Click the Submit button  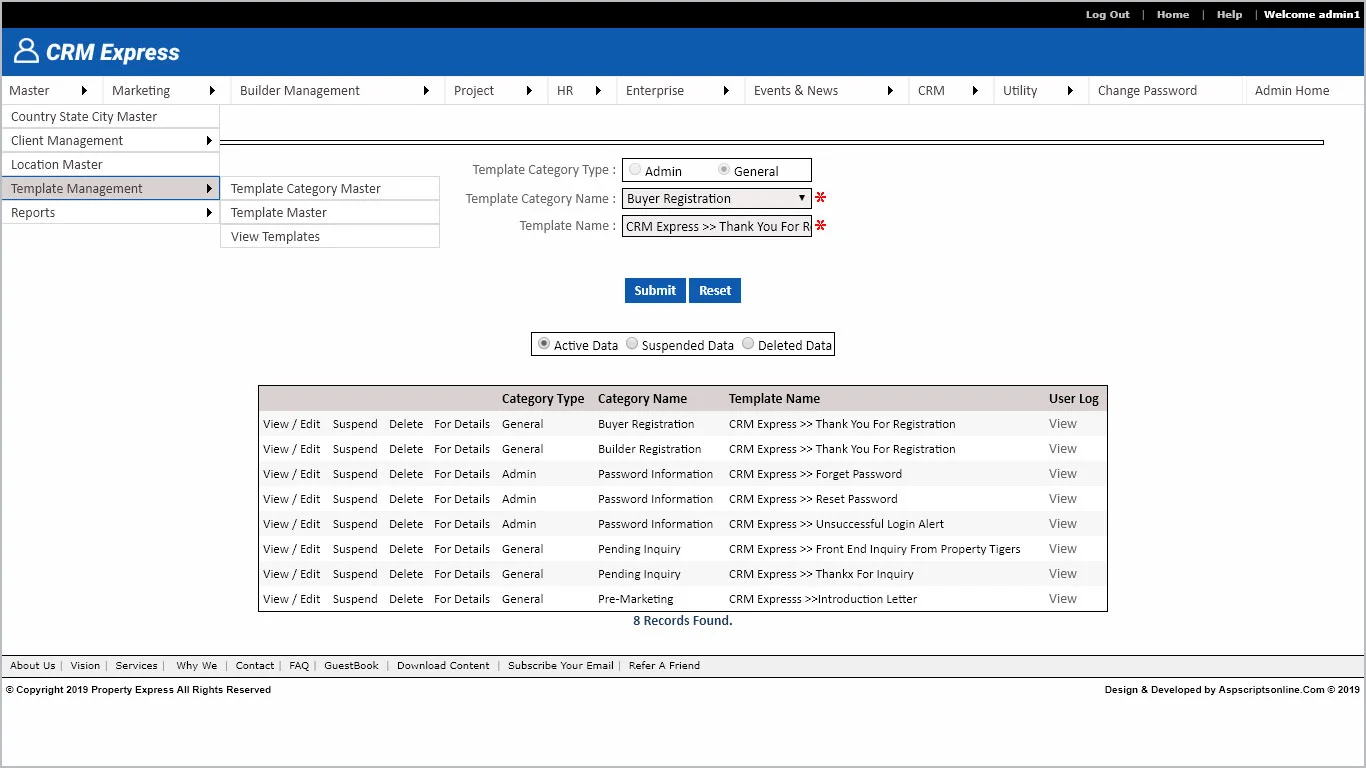coord(655,290)
